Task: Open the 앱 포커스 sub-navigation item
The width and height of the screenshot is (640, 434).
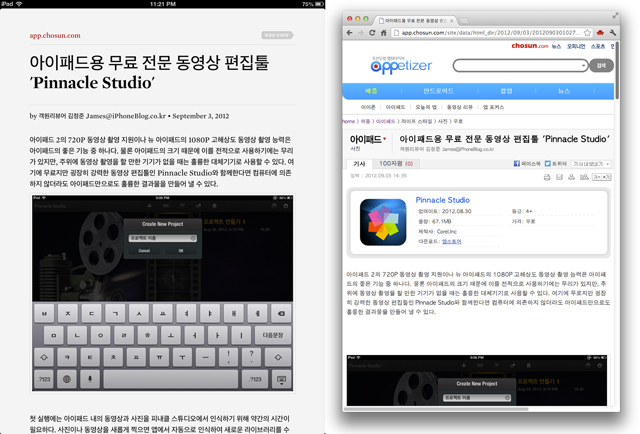Action: tap(493, 107)
